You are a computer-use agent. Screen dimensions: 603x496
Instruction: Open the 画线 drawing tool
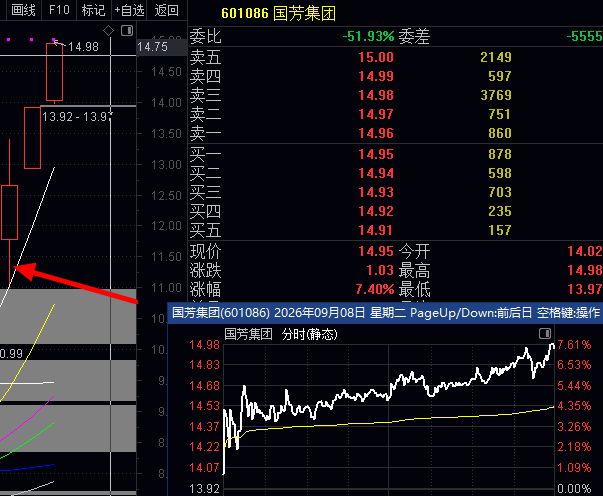pos(23,10)
